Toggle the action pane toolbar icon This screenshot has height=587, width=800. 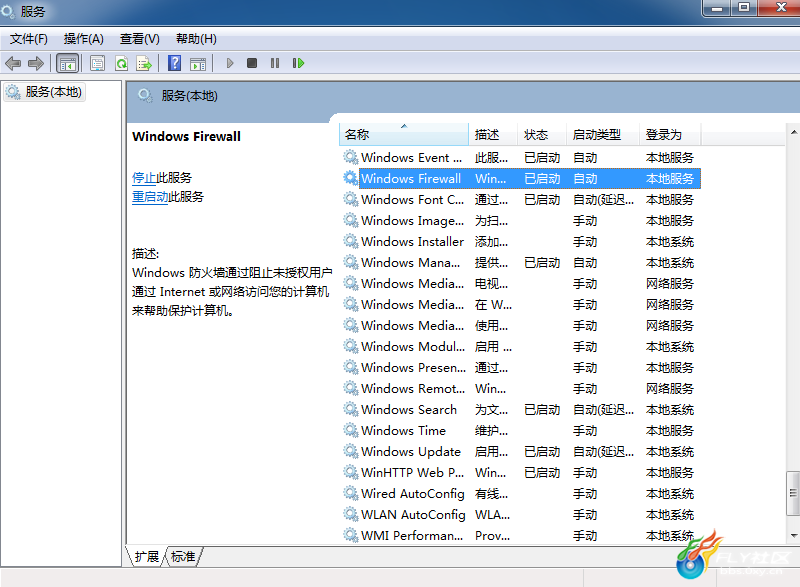(198, 64)
